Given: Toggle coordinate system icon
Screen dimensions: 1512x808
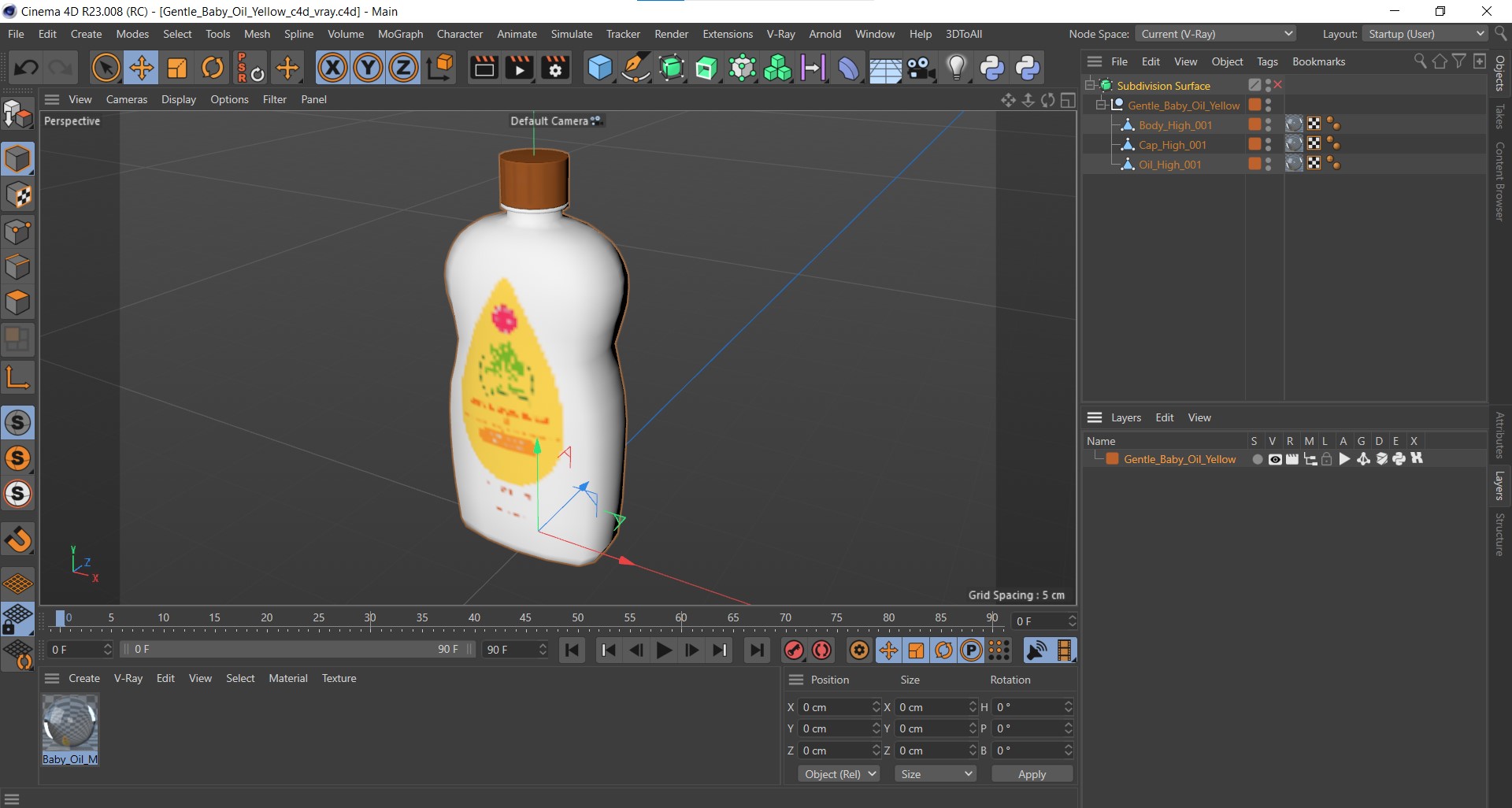Looking at the screenshot, I should (x=440, y=68).
